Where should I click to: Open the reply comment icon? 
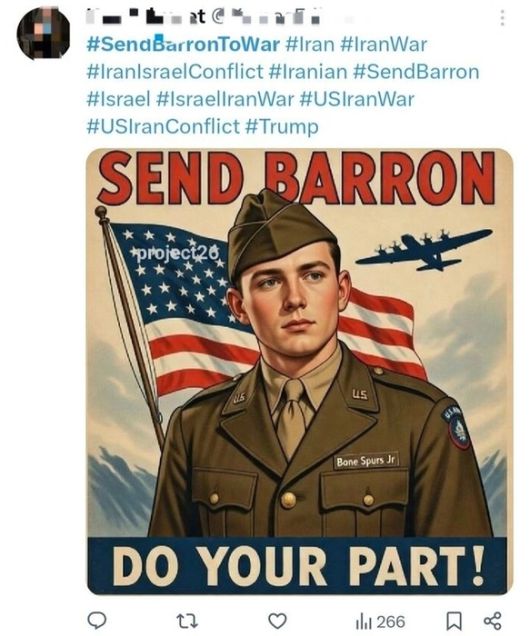coord(97,621)
